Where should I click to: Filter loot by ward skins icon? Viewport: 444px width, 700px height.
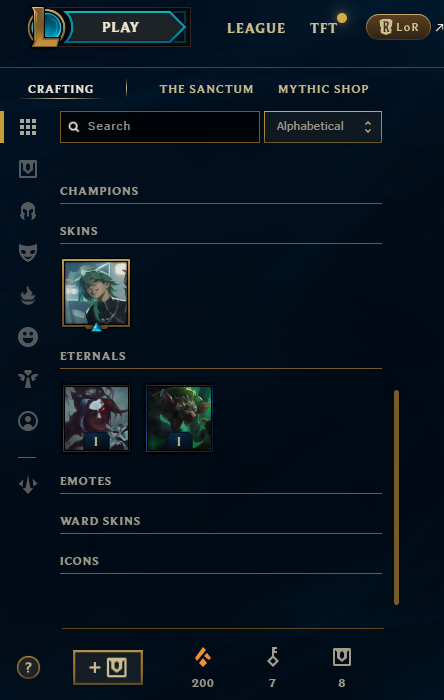pyautogui.click(x=28, y=379)
